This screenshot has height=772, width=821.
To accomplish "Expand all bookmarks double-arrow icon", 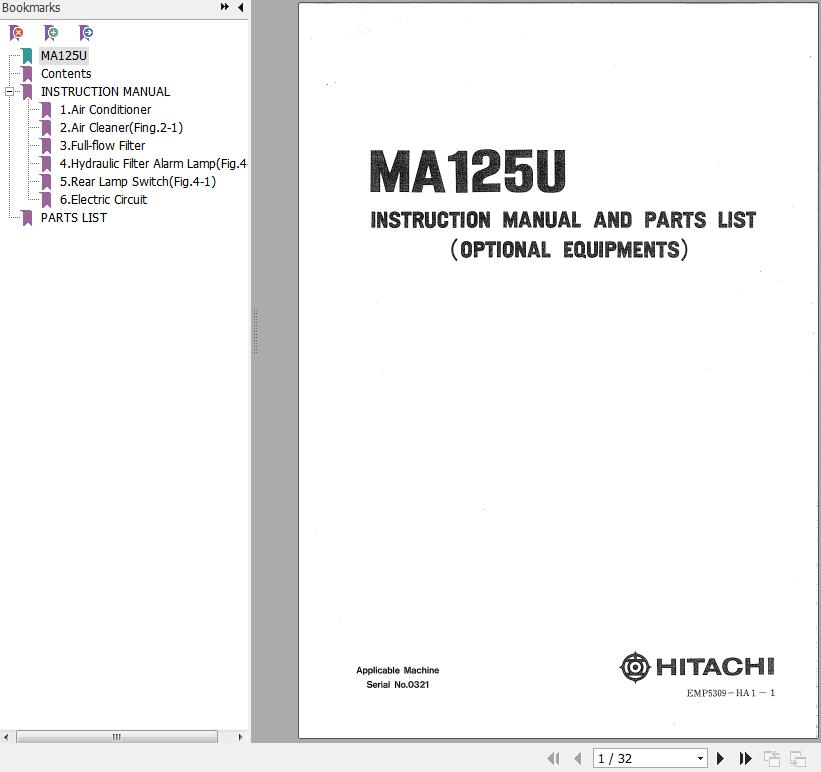I will (225, 7).
